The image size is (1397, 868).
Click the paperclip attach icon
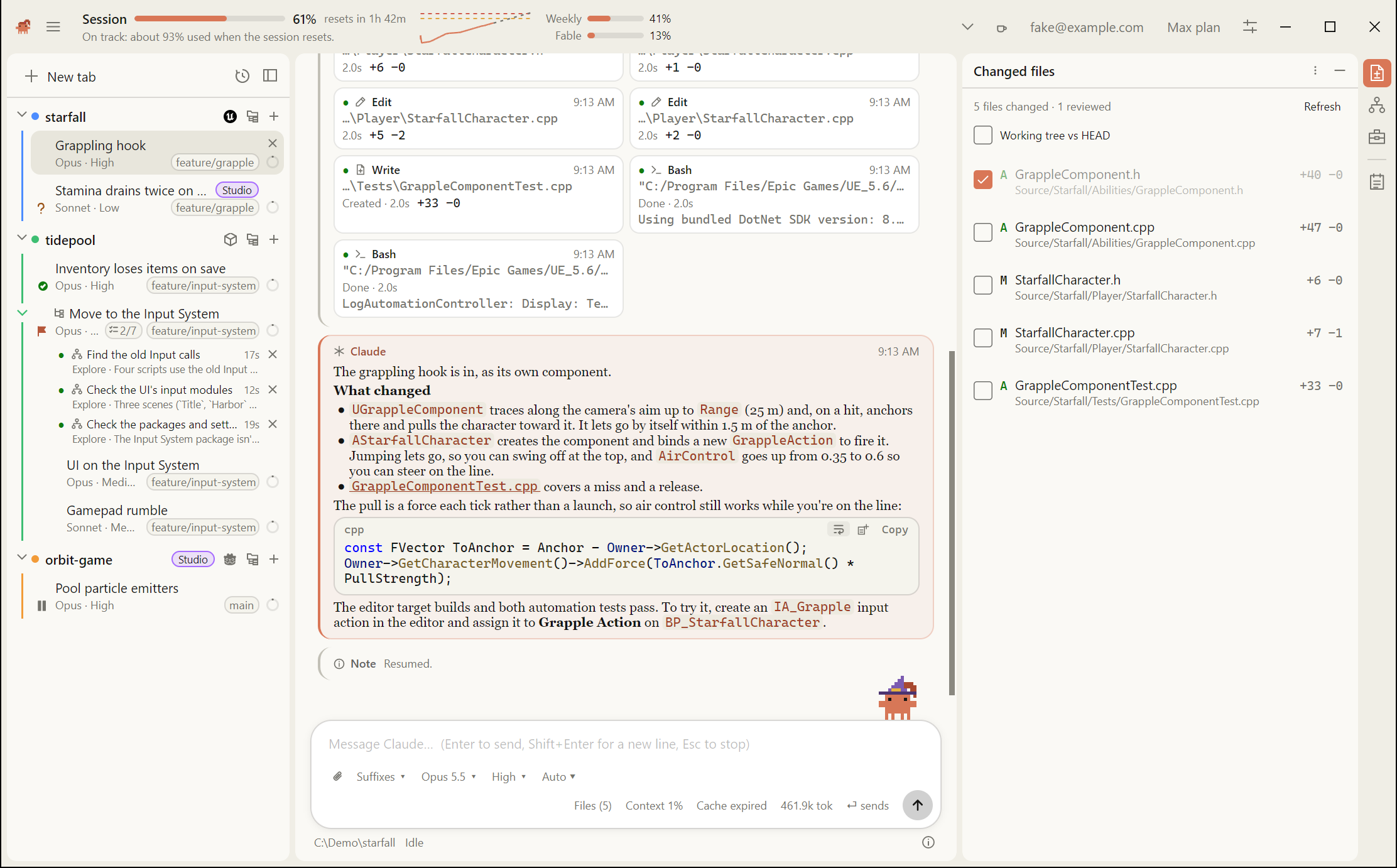[338, 776]
